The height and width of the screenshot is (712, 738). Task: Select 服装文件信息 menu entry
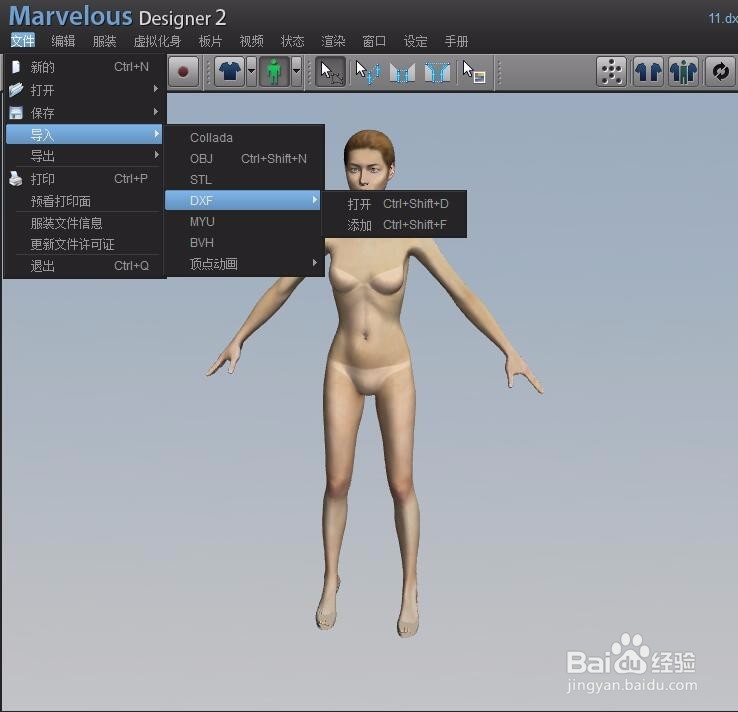tap(85, 223)
